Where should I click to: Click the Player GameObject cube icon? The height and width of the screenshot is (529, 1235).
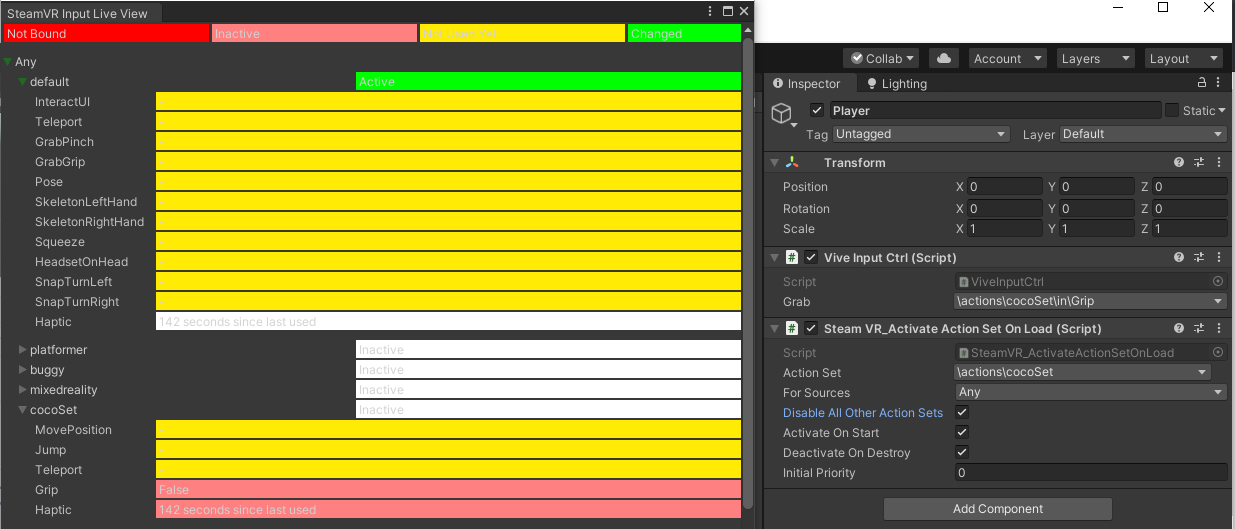pyautogui.click(x=781, y=113)
